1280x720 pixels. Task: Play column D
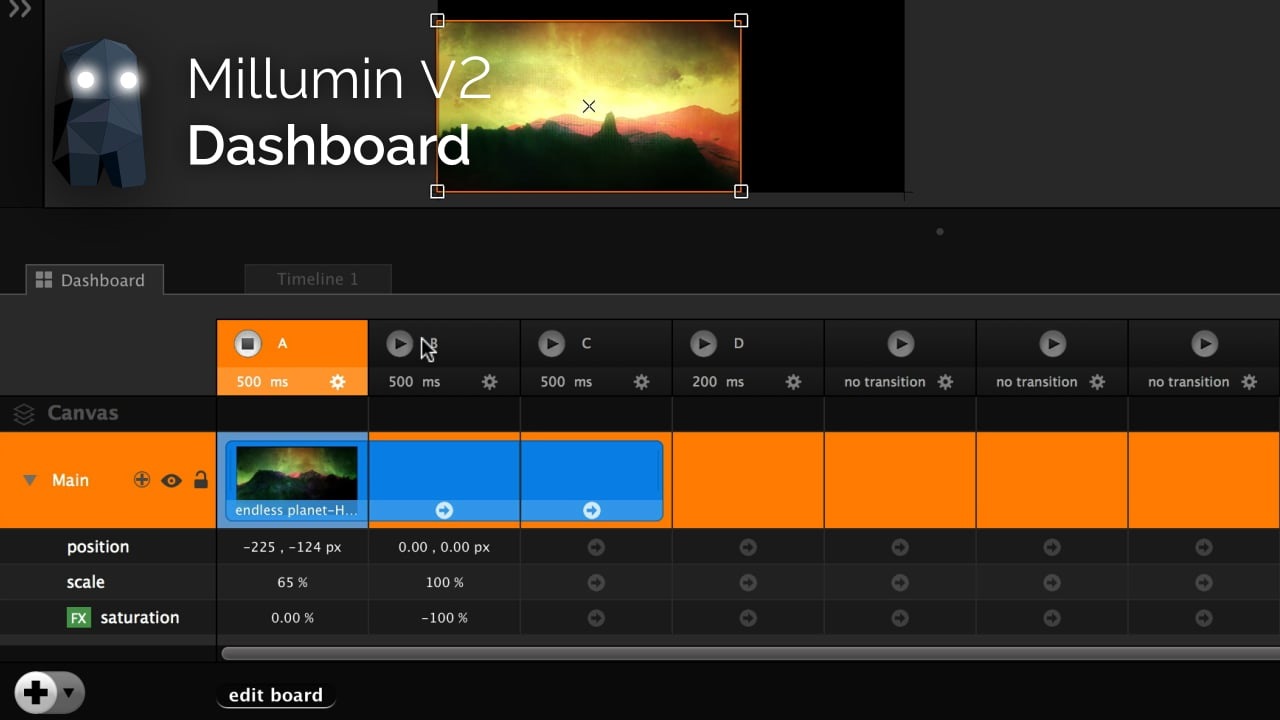704,344
